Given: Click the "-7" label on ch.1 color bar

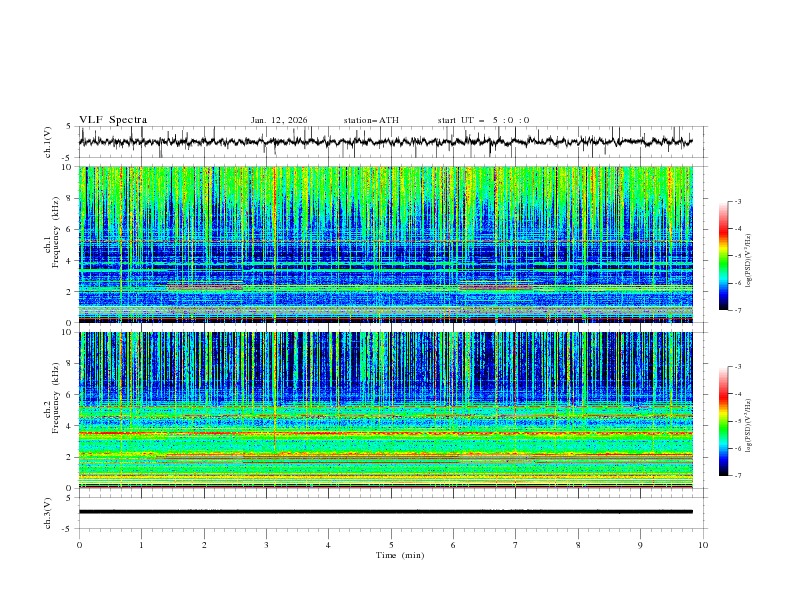Looking at the screenshot, I should 738,310.
